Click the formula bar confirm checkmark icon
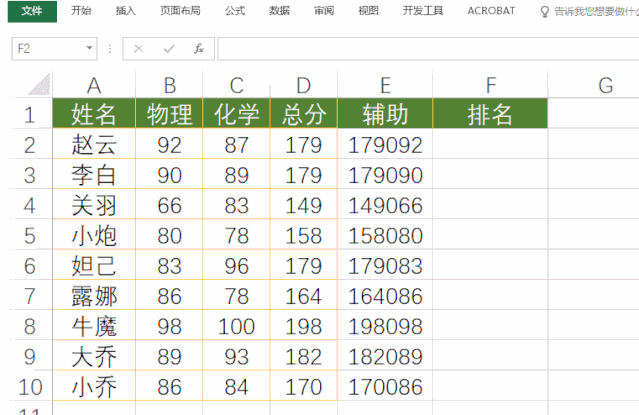This screenshot has height=415, width=639. tap(169, 49)
